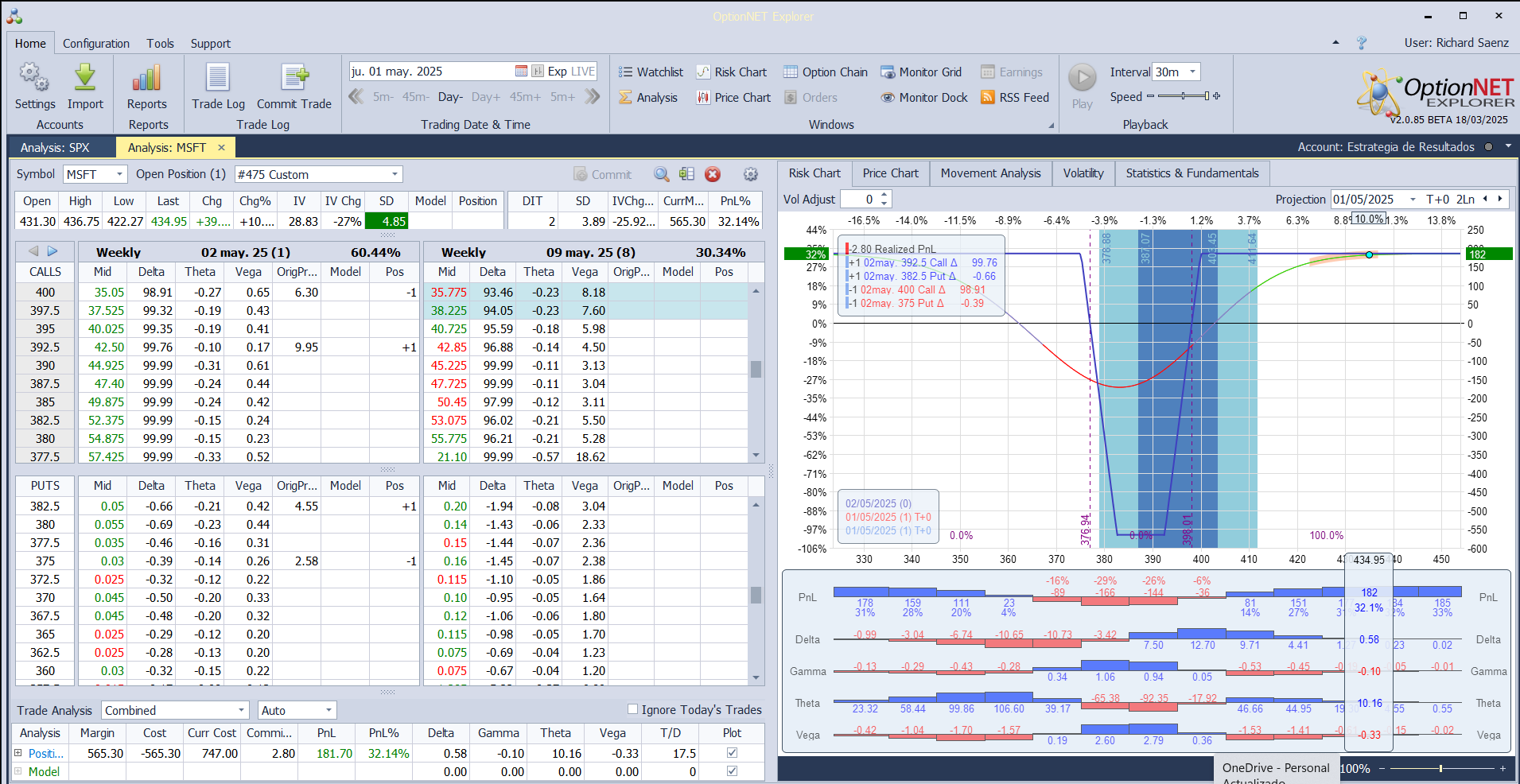Click the Import accounts icon
This screenshot has height=784, width=1520.
coord(85,86)
